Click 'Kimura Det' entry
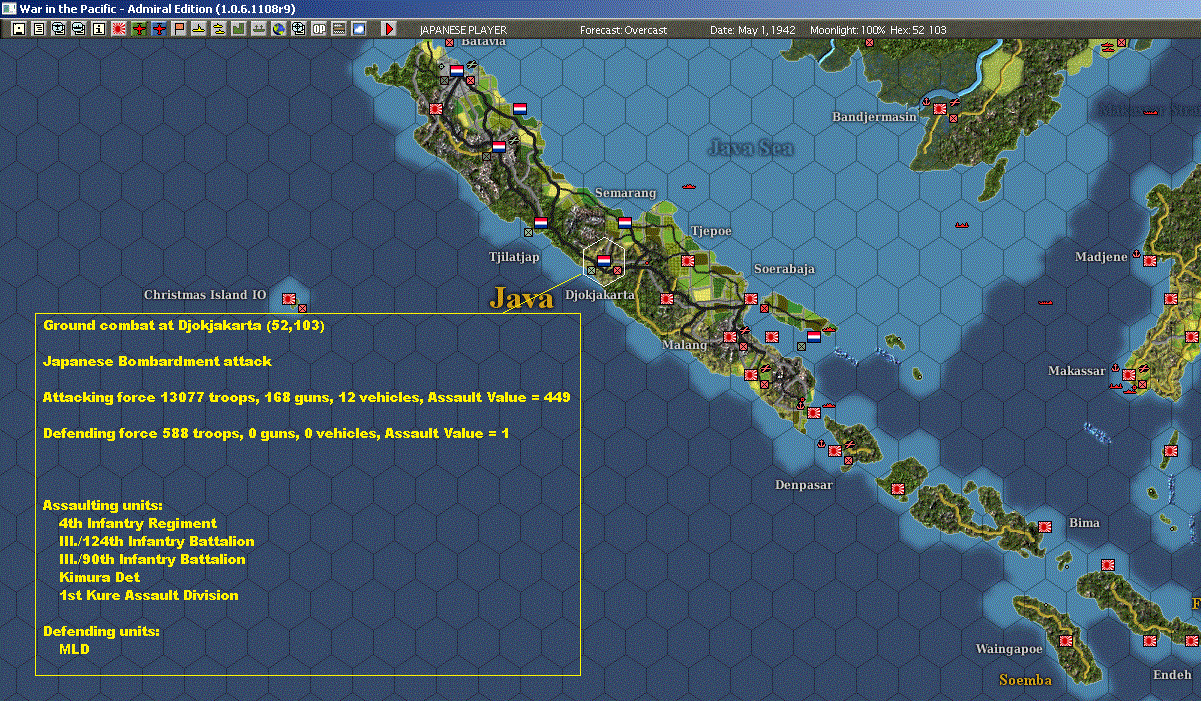 pos(100,577)
